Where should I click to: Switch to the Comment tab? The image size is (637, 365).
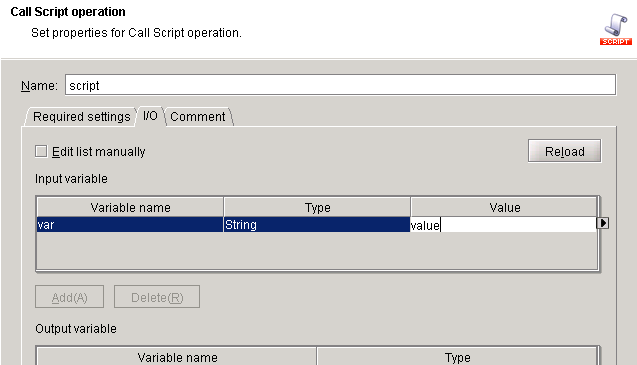pos(198,117)
